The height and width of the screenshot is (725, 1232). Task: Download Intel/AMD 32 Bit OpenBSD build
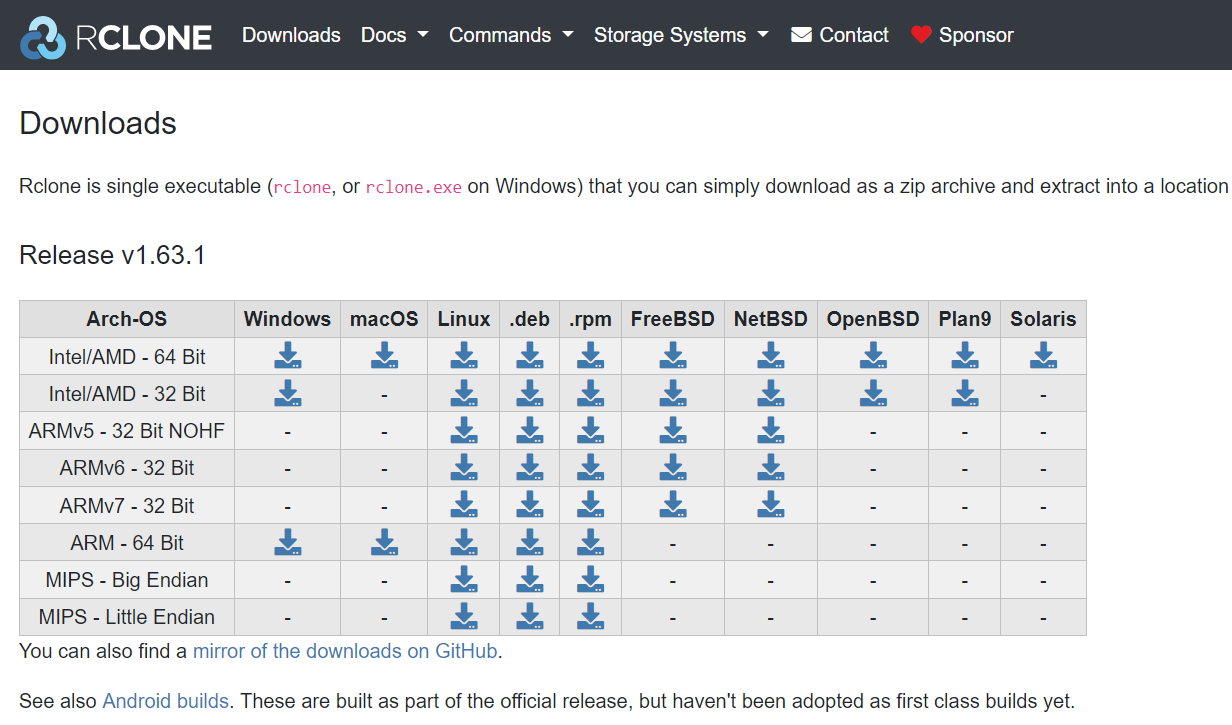(x=873, y=393)
